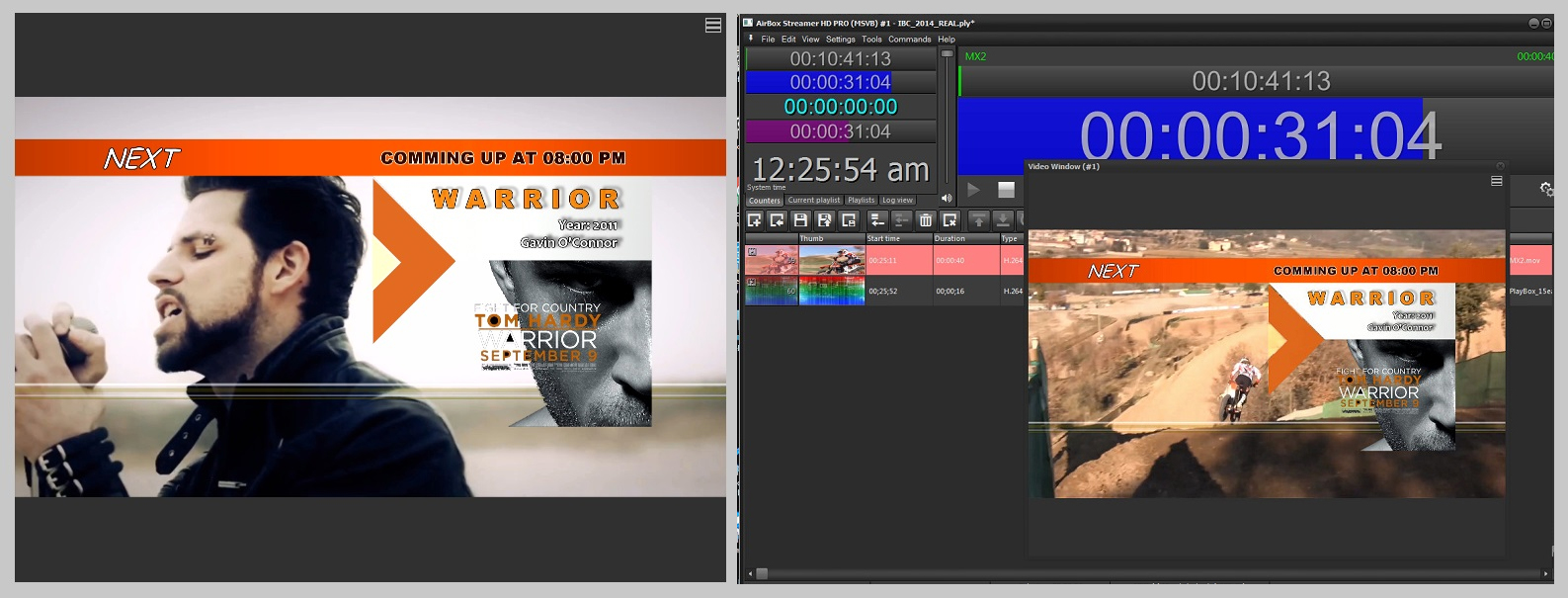Stop playback with the Stop button
Screen dimensions: 1568x598
[x=1006, y=190]
